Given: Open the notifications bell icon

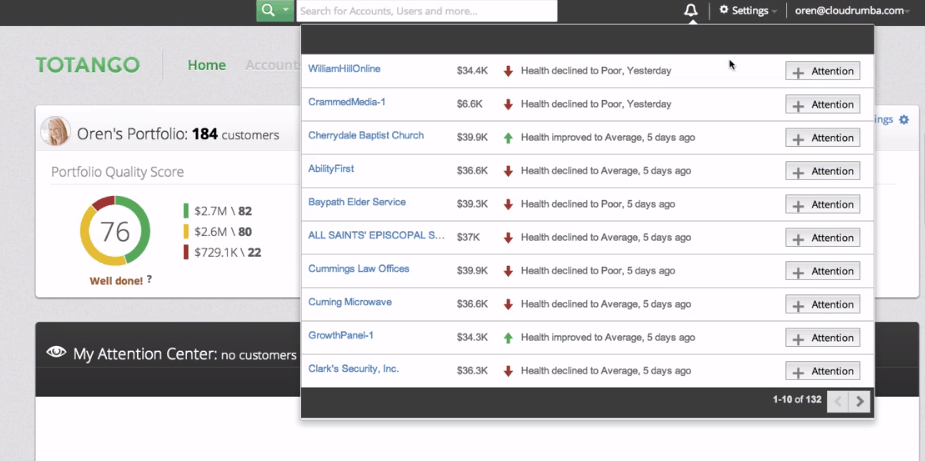Looking at the screenshot, I should pyautogui.click(x=691, y=11).
